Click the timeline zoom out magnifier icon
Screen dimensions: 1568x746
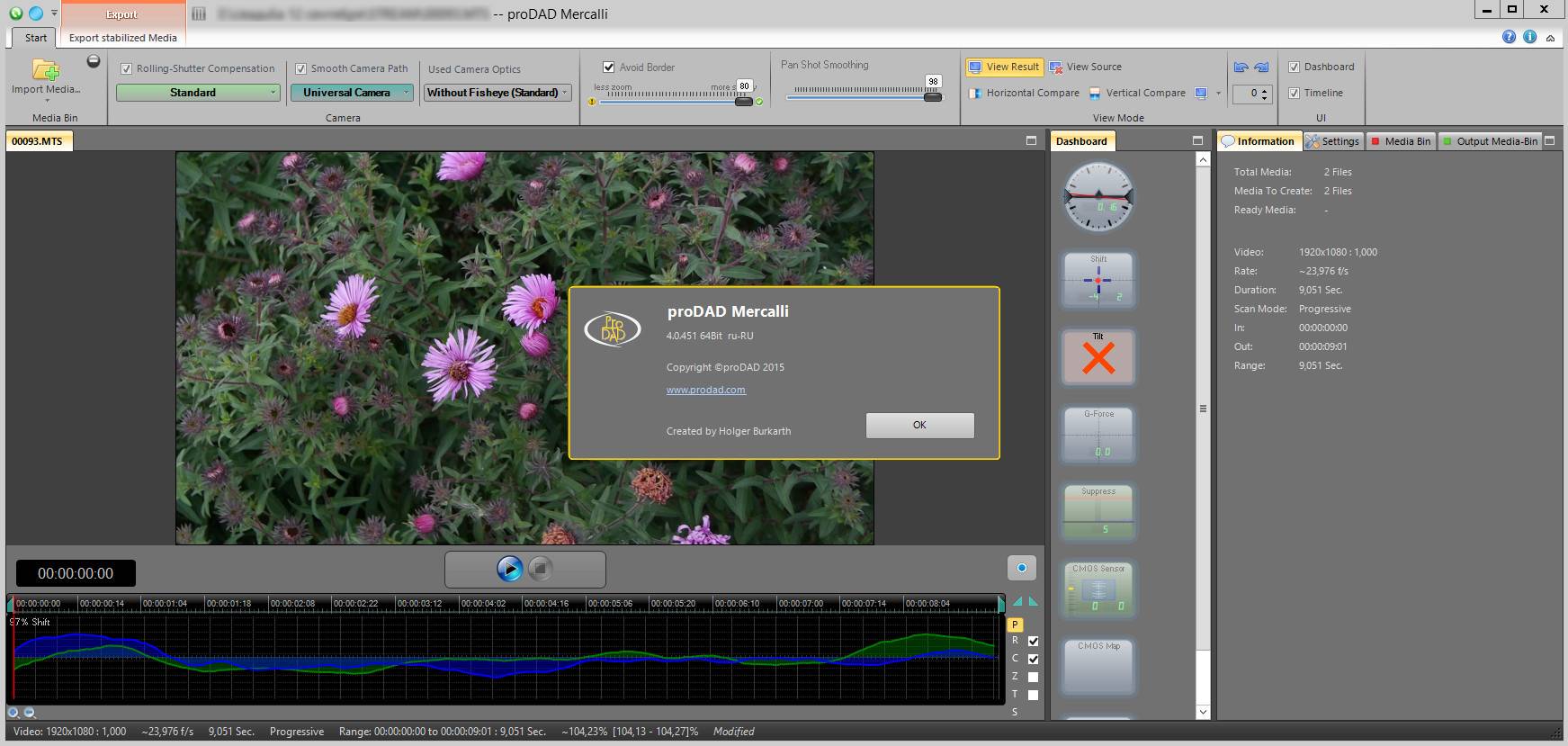tap(29, 713)
